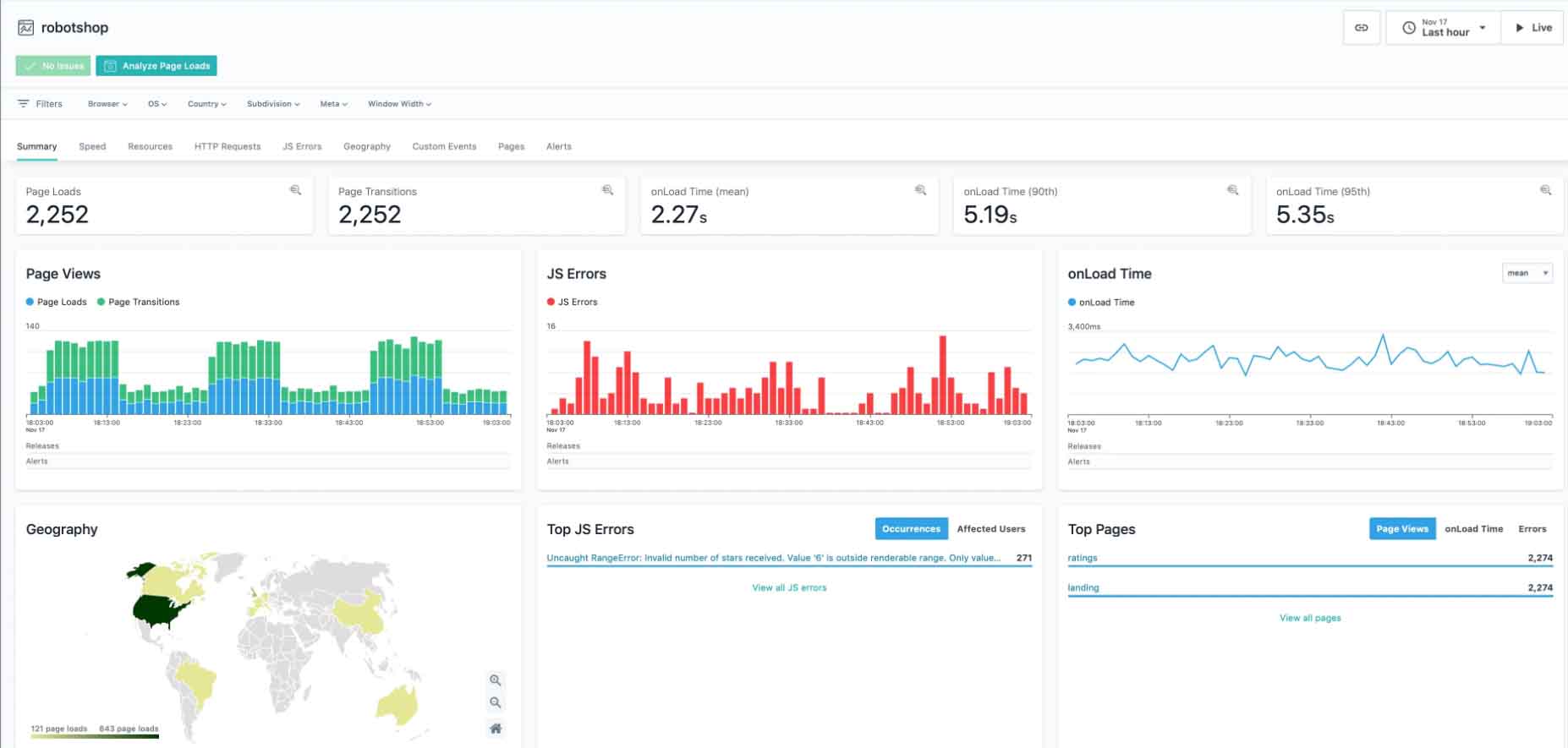Screen dimensions: 1568x748
Task: Toggle the JS Errors legend series
Action: pyautogui.click(x=572, y=302)
